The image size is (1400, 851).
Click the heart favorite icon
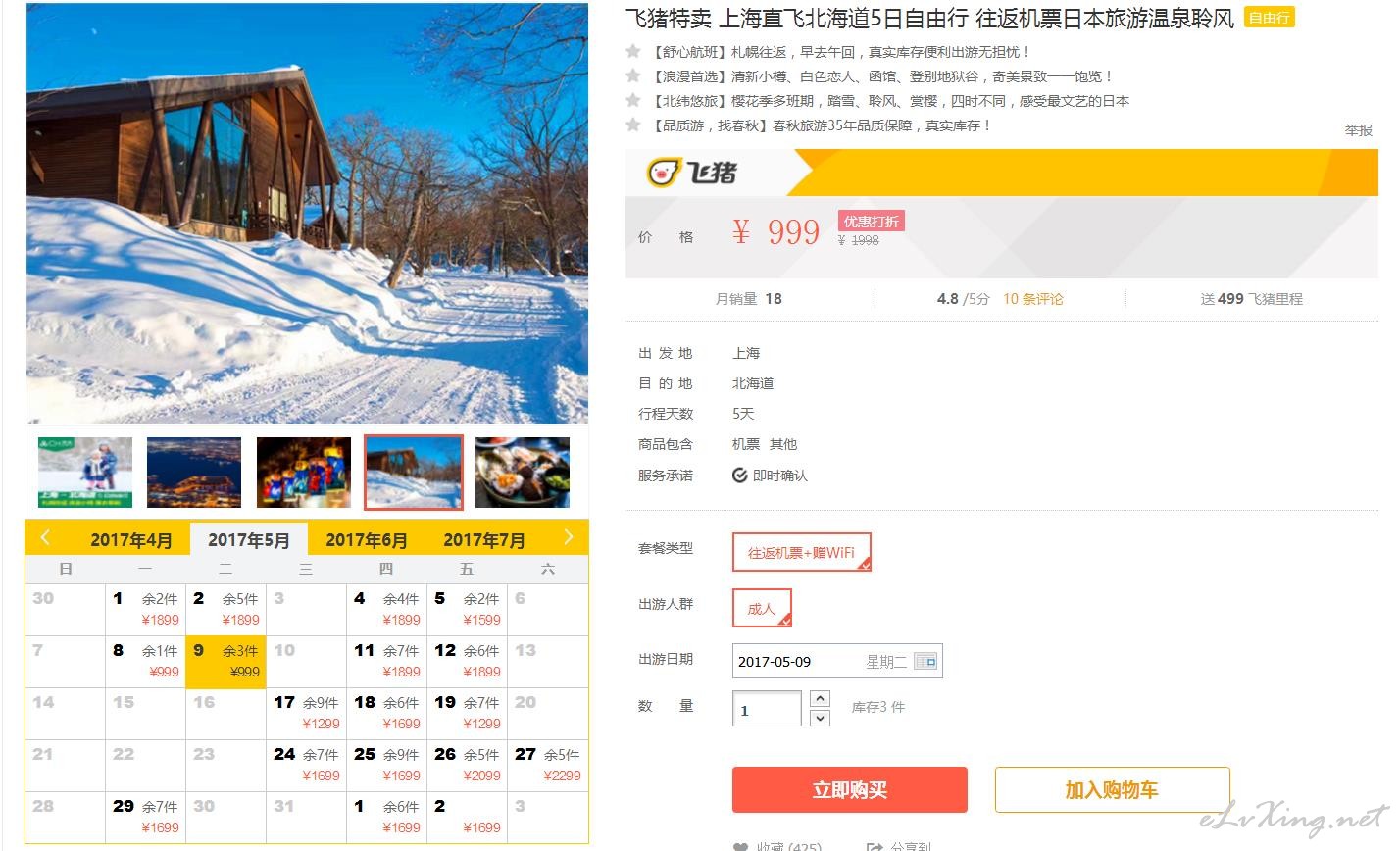point(741,845)
